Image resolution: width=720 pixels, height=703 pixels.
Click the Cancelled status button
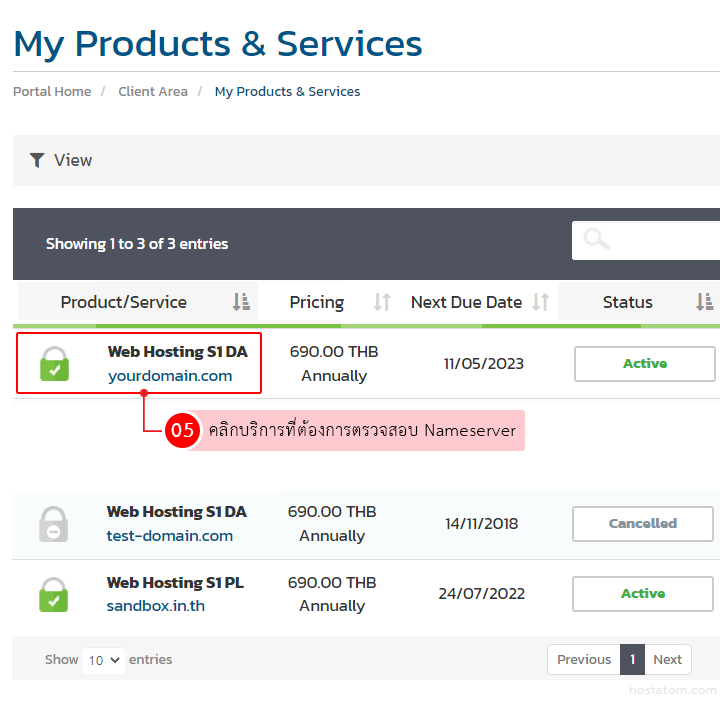643,524
